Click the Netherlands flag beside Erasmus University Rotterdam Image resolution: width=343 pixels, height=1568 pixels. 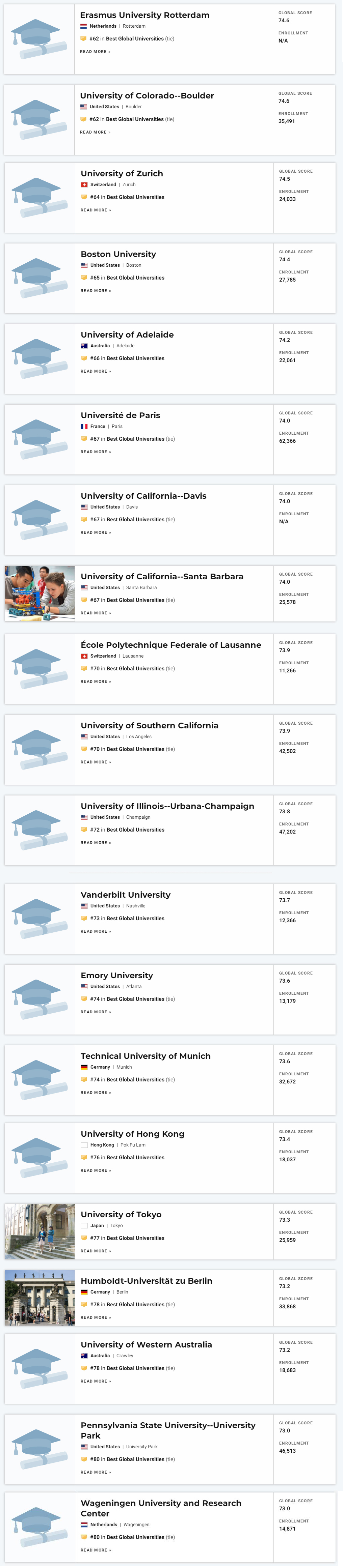point(83,26)
